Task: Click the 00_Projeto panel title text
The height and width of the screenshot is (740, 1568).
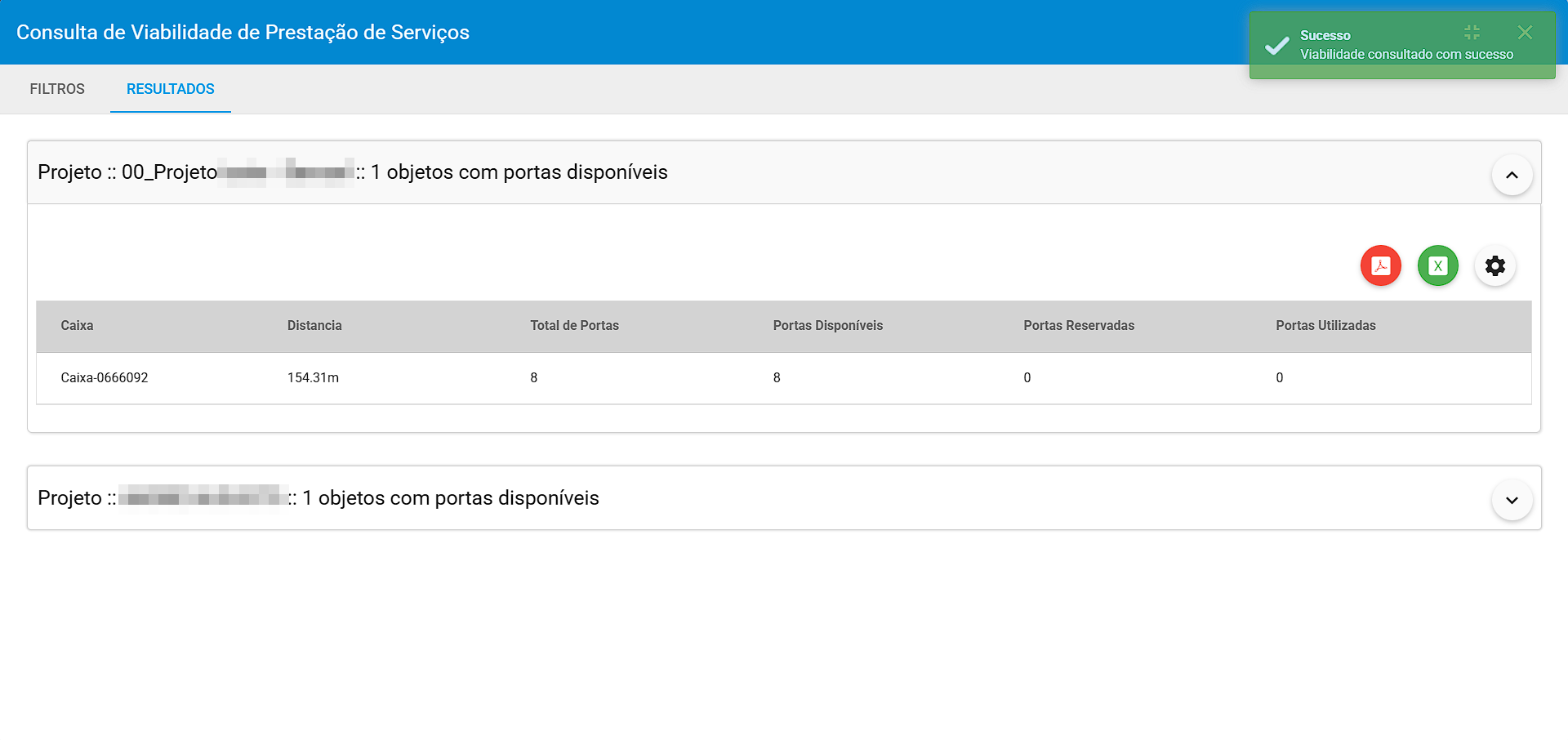Action: [353, 172]
